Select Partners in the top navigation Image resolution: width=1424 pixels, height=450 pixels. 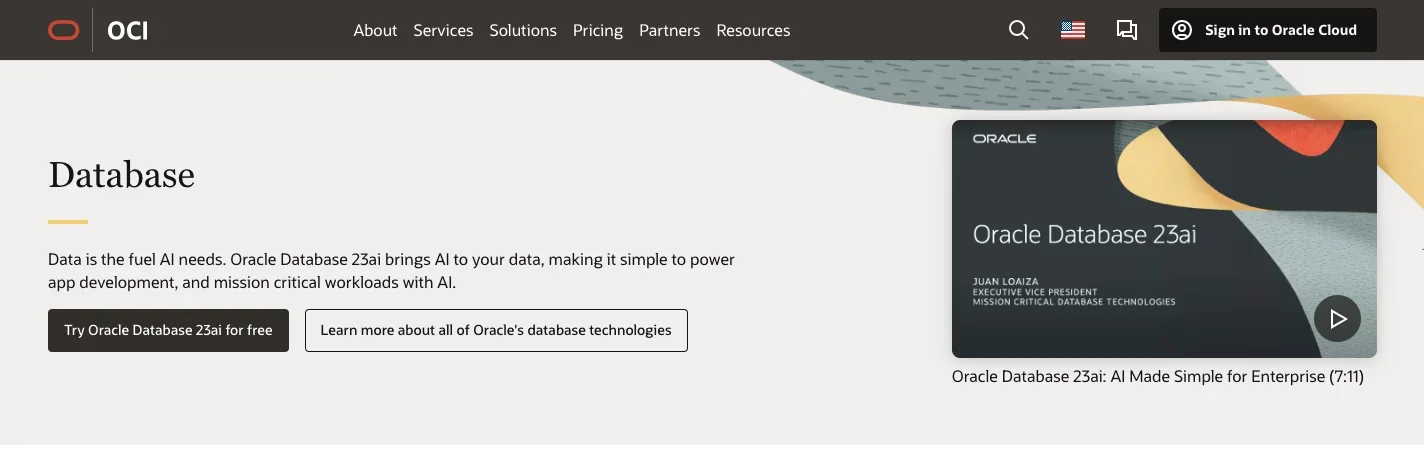(x=669, y=30)
